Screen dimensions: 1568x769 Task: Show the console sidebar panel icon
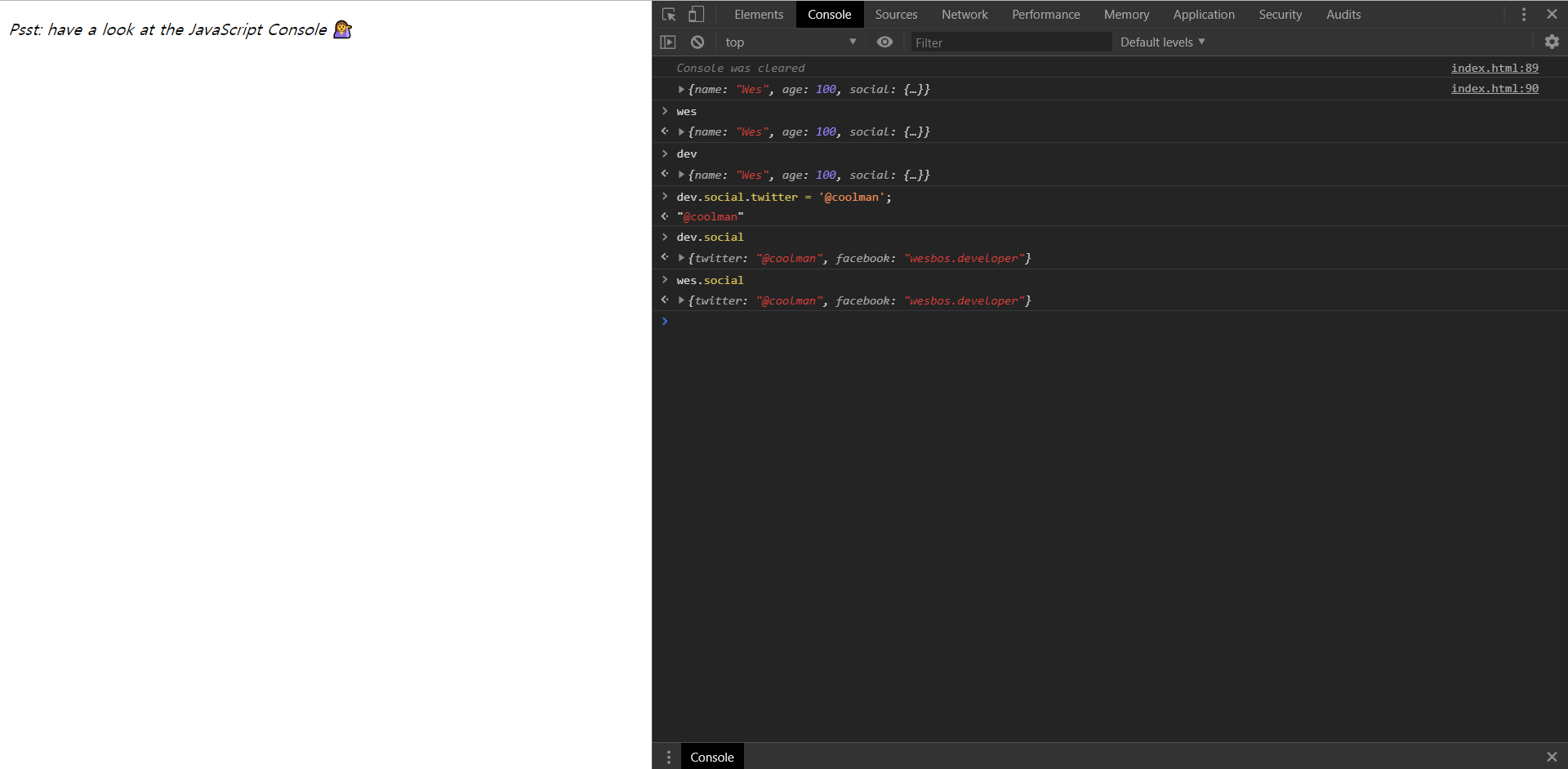tap(668, 42)
